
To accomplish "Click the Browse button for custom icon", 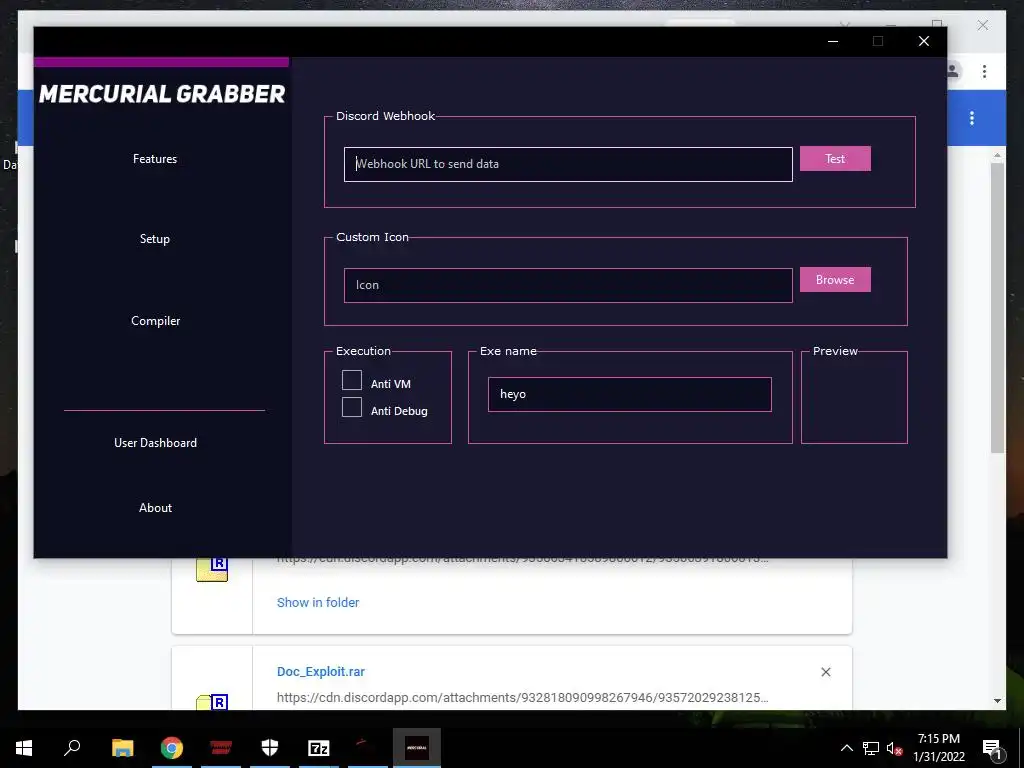I will [x=835, y=280].
